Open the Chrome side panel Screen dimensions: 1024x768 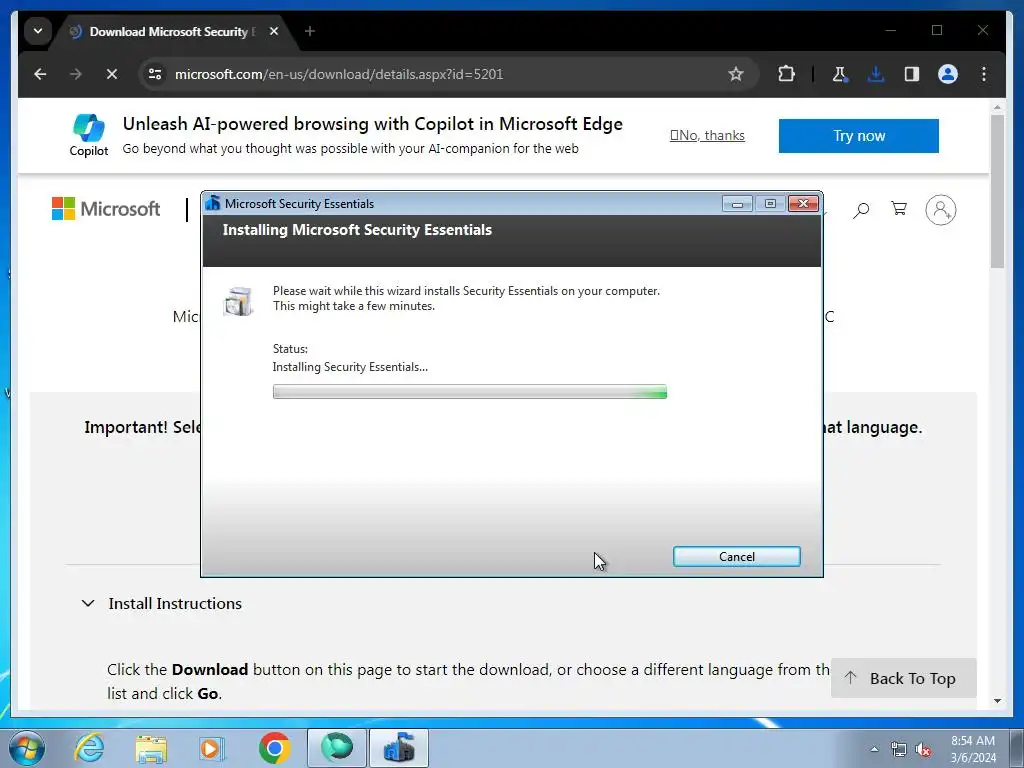912,74
